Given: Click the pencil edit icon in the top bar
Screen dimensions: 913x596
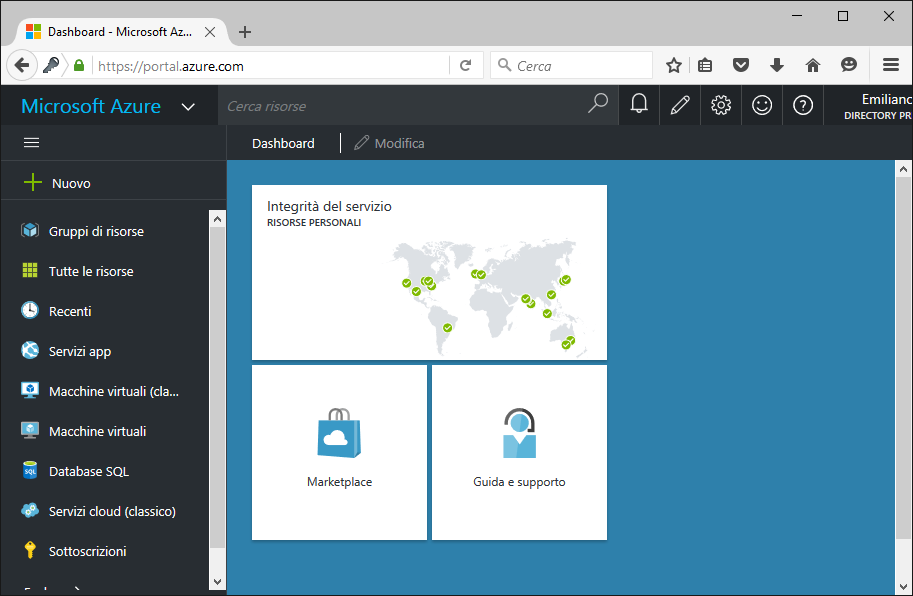Looking at the screenshot, I should pos(680,105).
